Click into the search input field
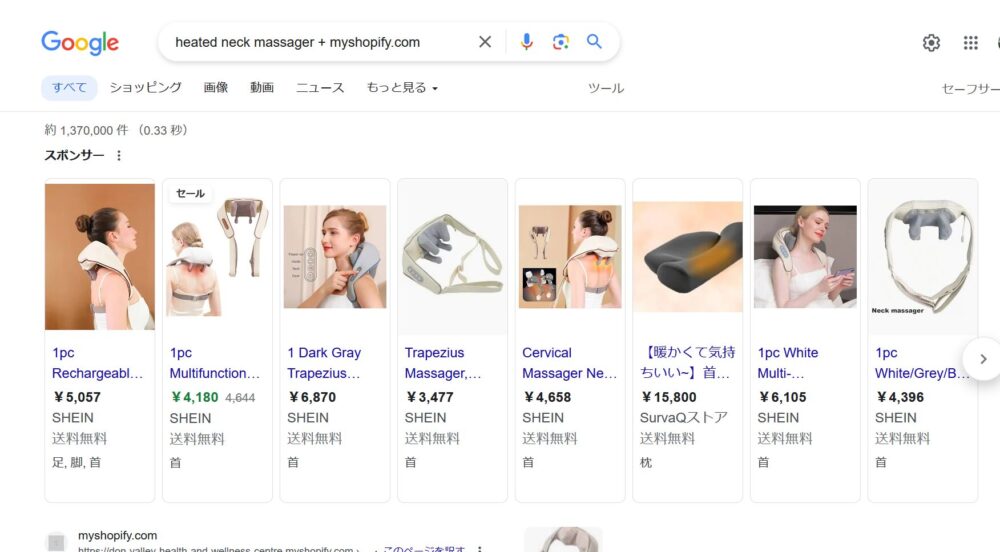The image size is (1000, 552). pyautogui.click(x=320, y=42)
